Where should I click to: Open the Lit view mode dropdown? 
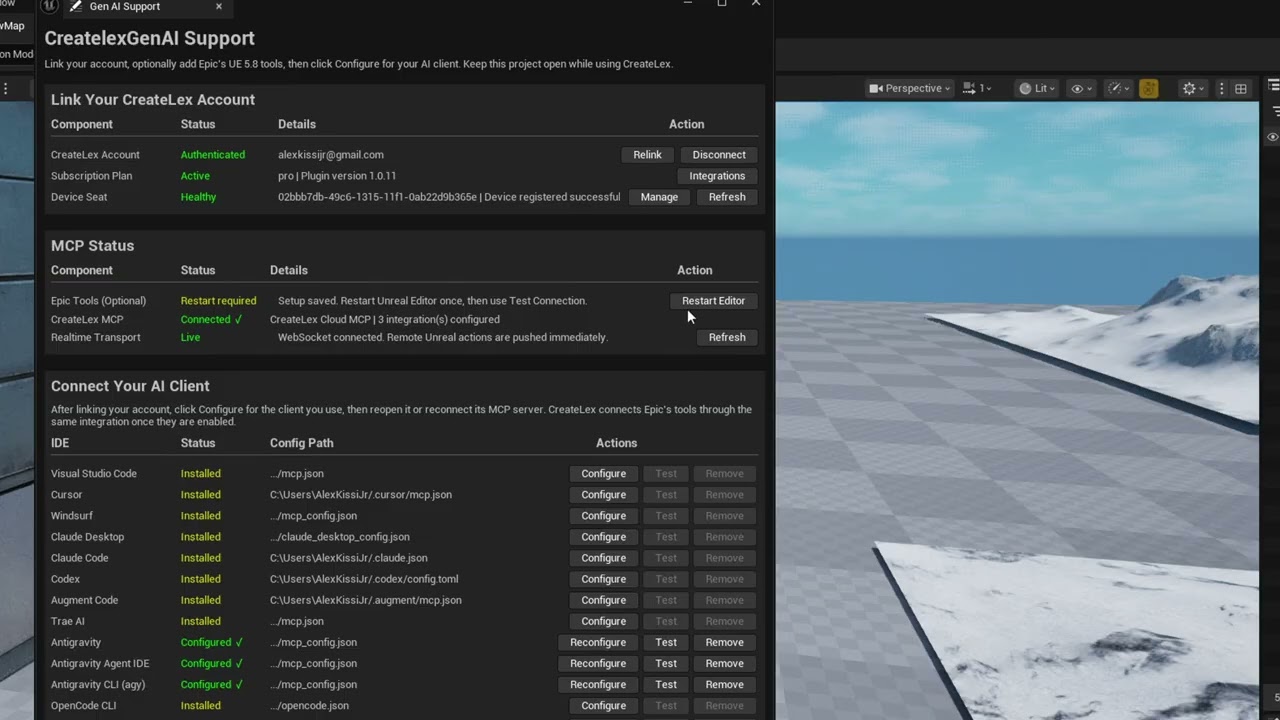click(1038, 88)
